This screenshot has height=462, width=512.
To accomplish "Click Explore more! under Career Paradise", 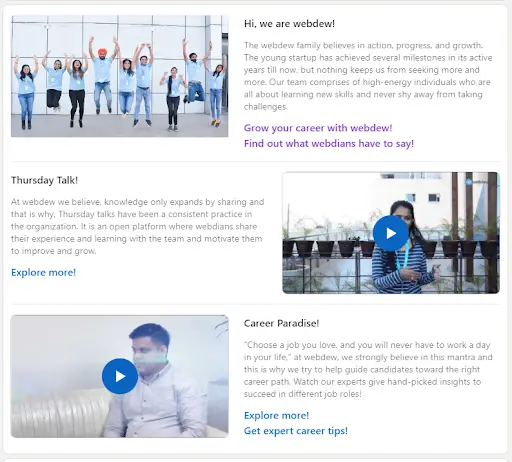I will 276,415.
